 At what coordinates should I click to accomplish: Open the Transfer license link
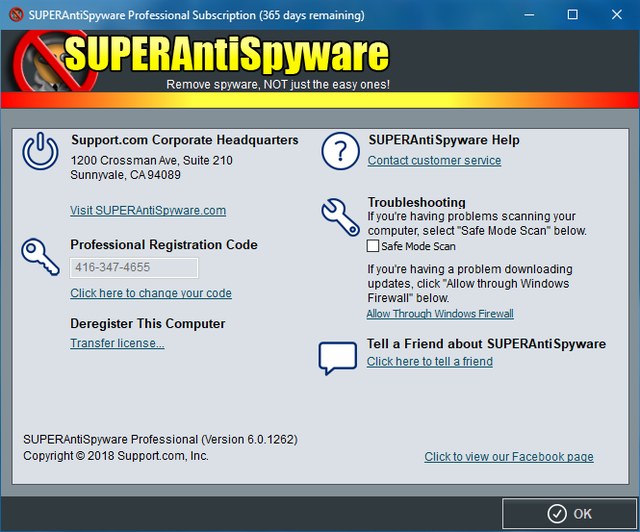(117, 343)
